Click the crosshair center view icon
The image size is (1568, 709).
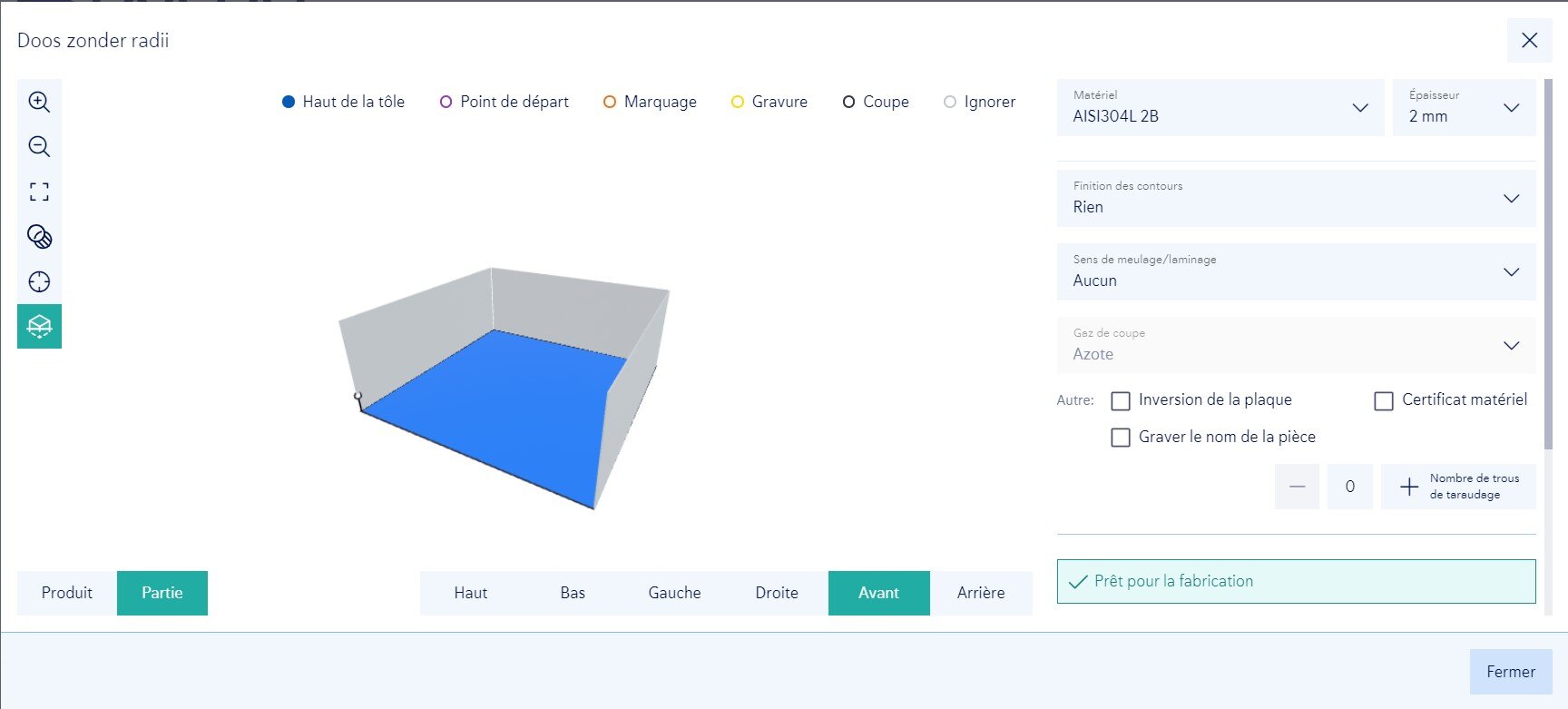39,281
